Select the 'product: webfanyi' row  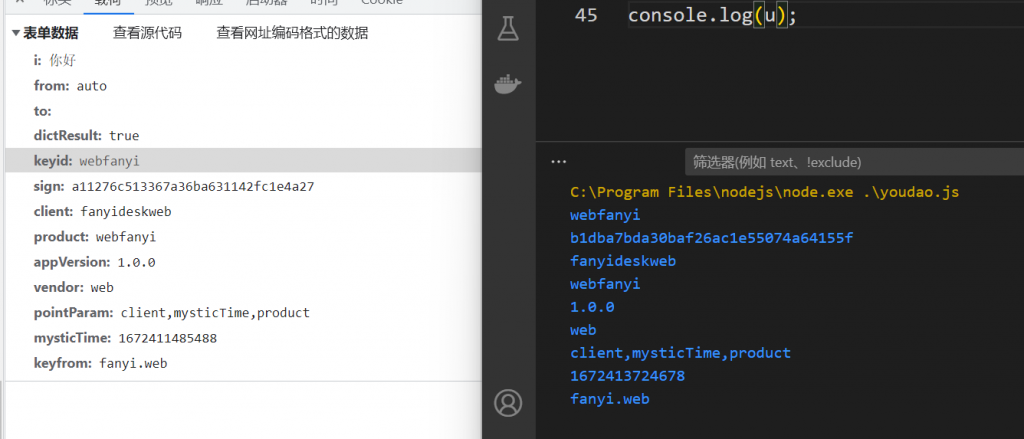(243, 236)
